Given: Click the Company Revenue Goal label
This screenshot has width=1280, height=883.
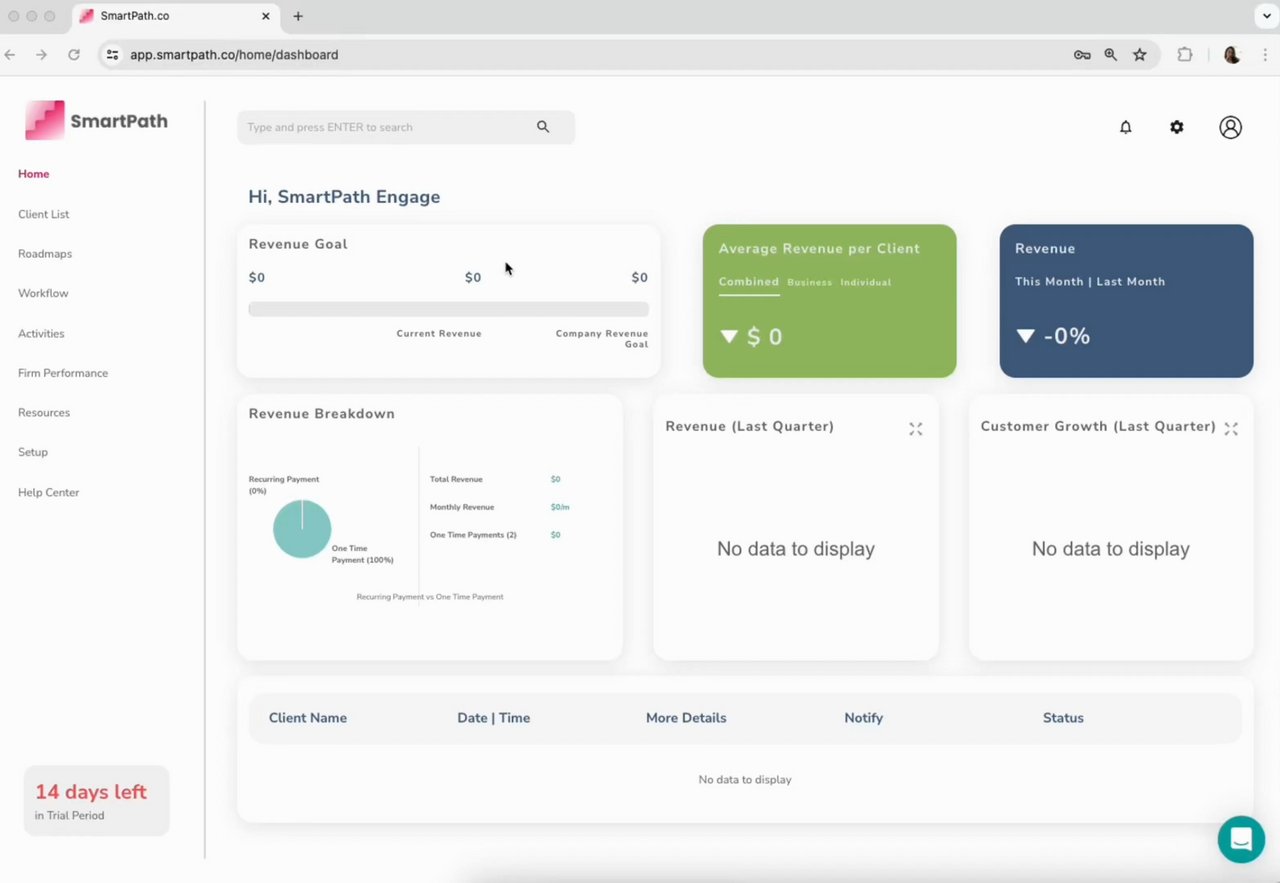Looking at the screenshot, I should tap(602, 339).
